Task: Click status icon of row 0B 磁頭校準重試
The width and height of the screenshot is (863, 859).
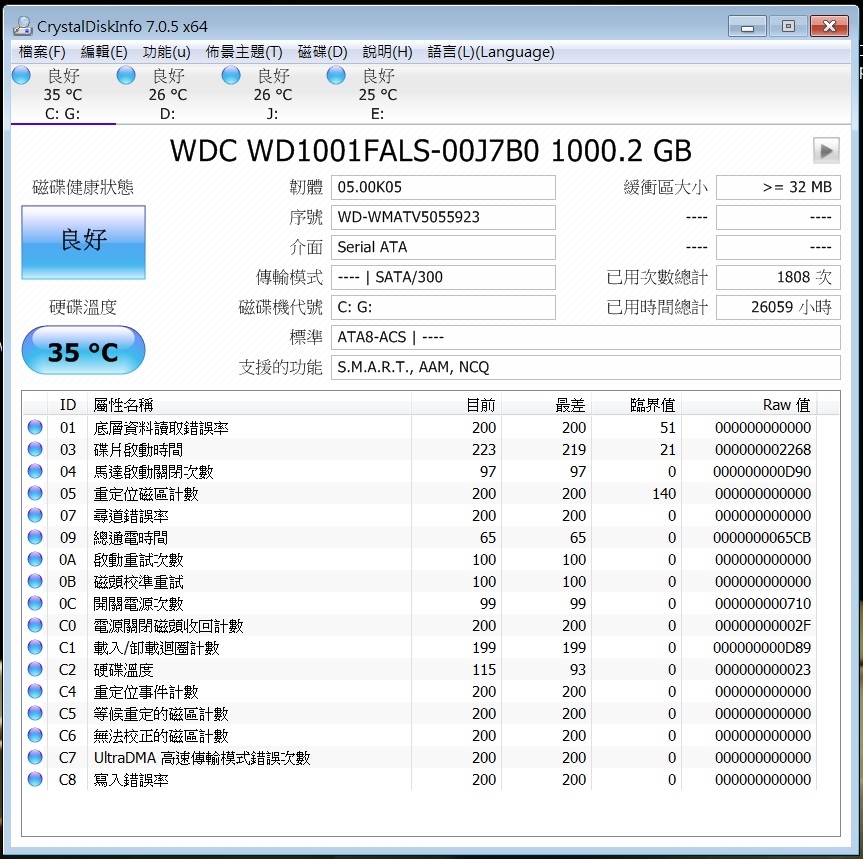Action: click(x=35, y=581)
